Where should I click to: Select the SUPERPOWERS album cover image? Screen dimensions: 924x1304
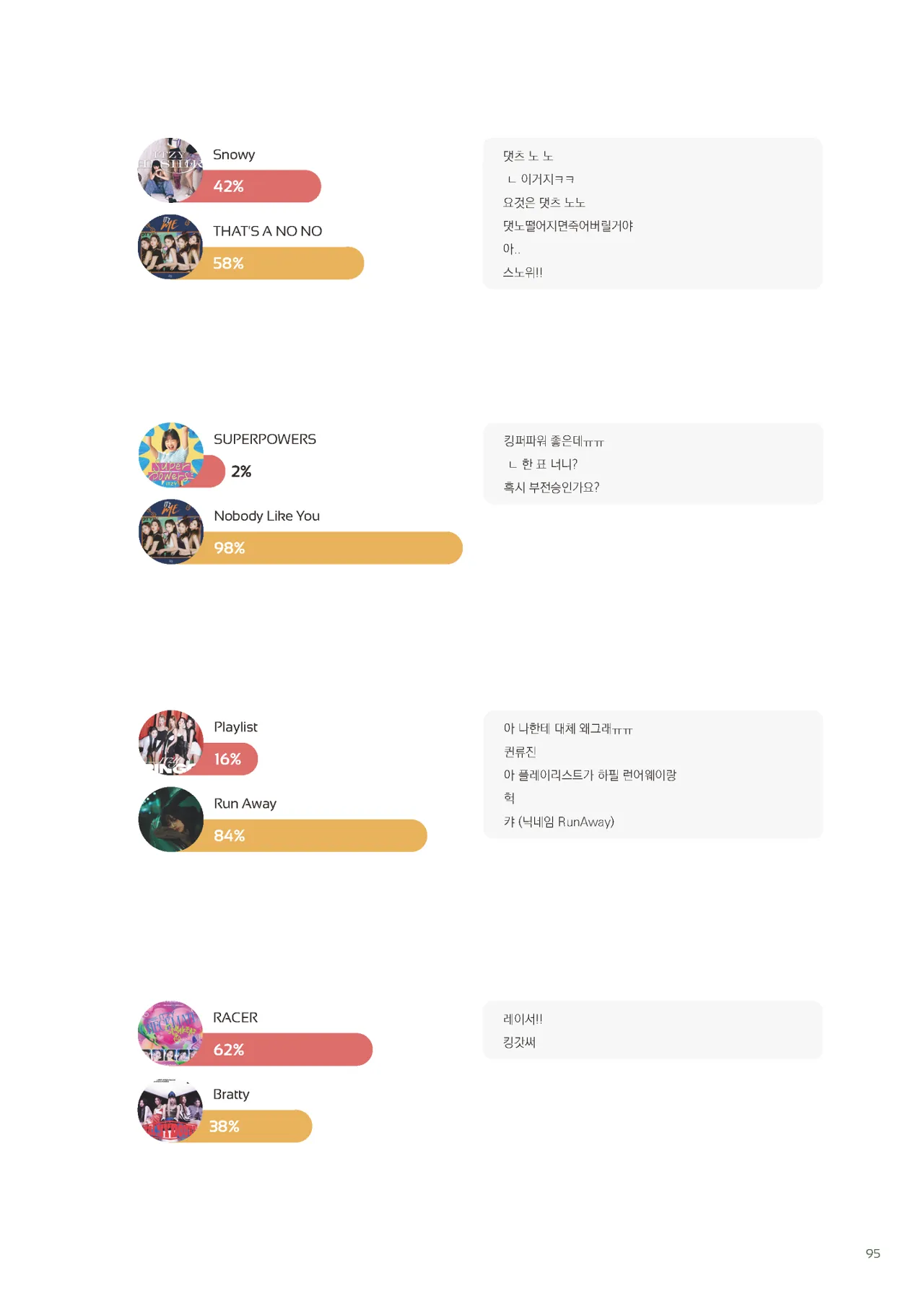point(171,455)
